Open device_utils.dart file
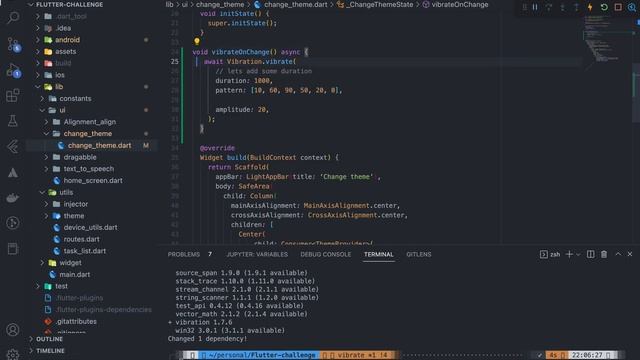This screenshot has width=640, height=360. (x=90, y=228)
